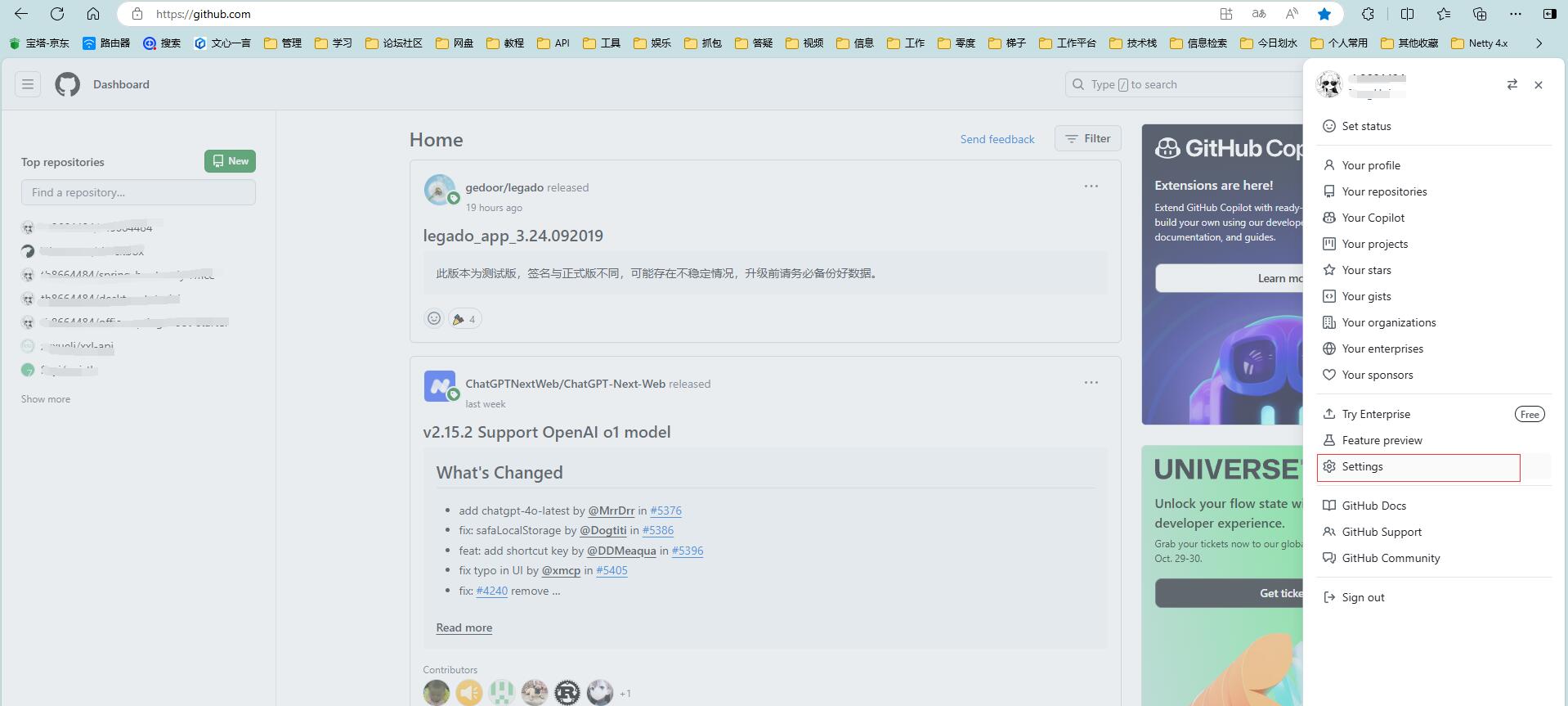
Task: Open ChatGPT-Next-Web avatar icon
Action: 440,386
